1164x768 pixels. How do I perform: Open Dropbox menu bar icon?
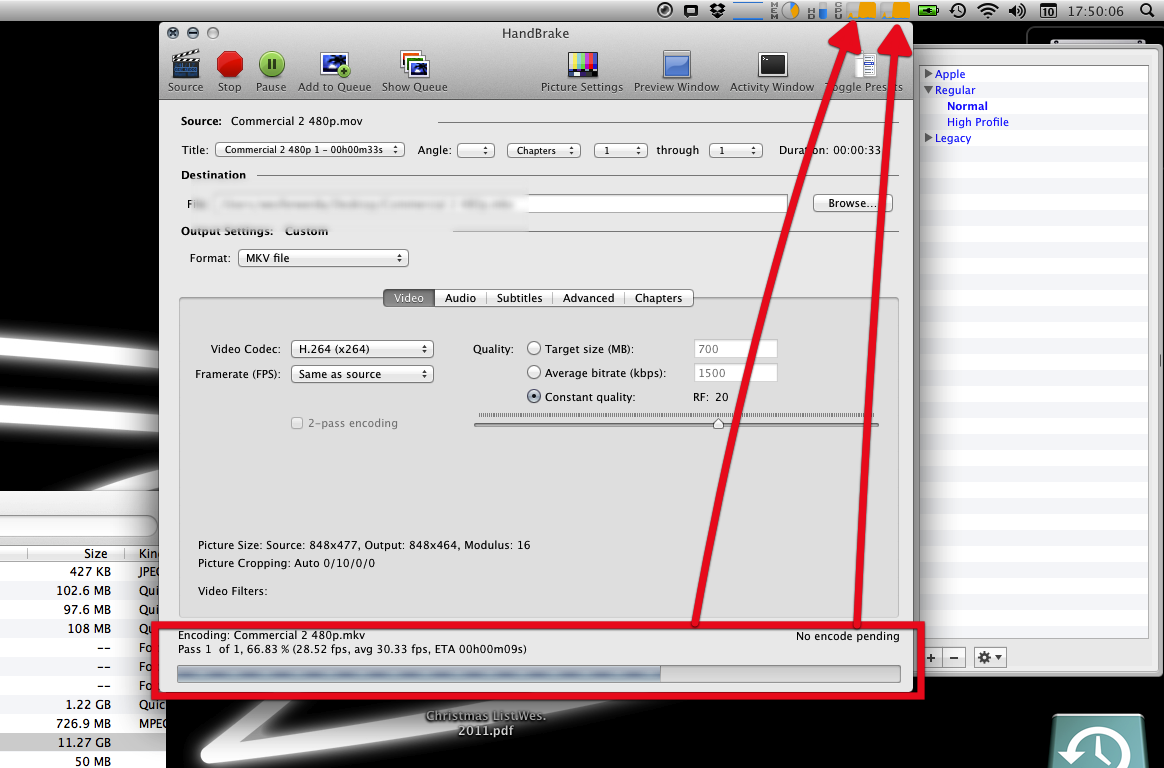coord(717,10)
